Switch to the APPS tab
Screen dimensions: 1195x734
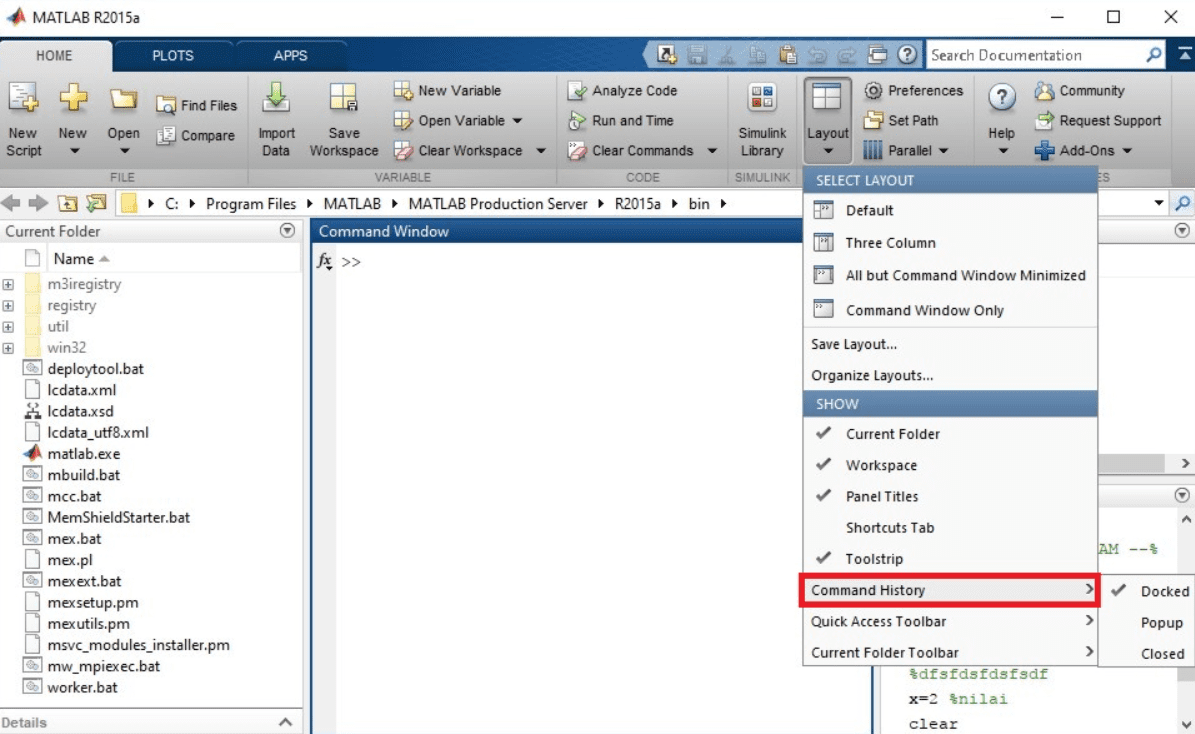[x=290, y=56]
